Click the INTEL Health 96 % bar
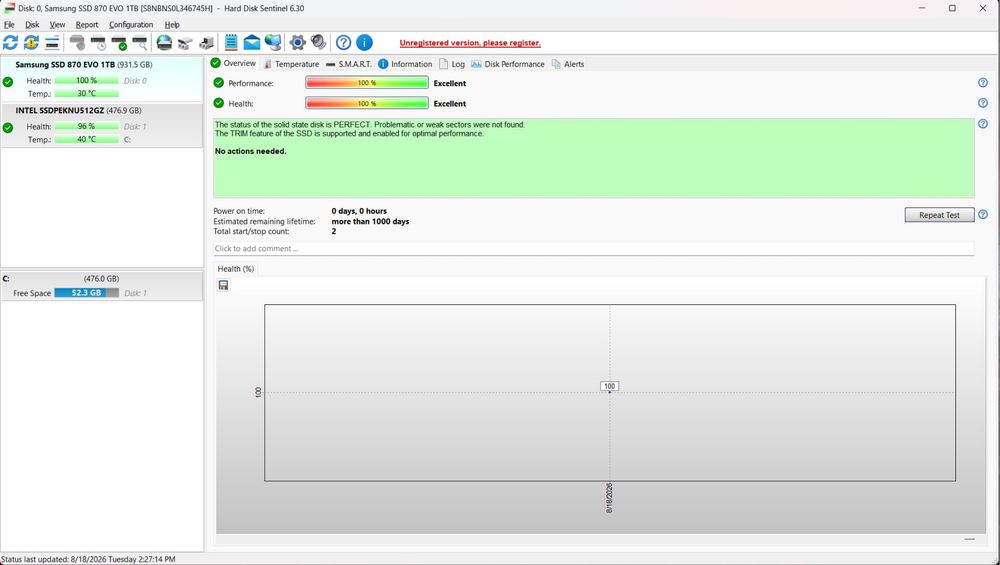 coord(87,126)
